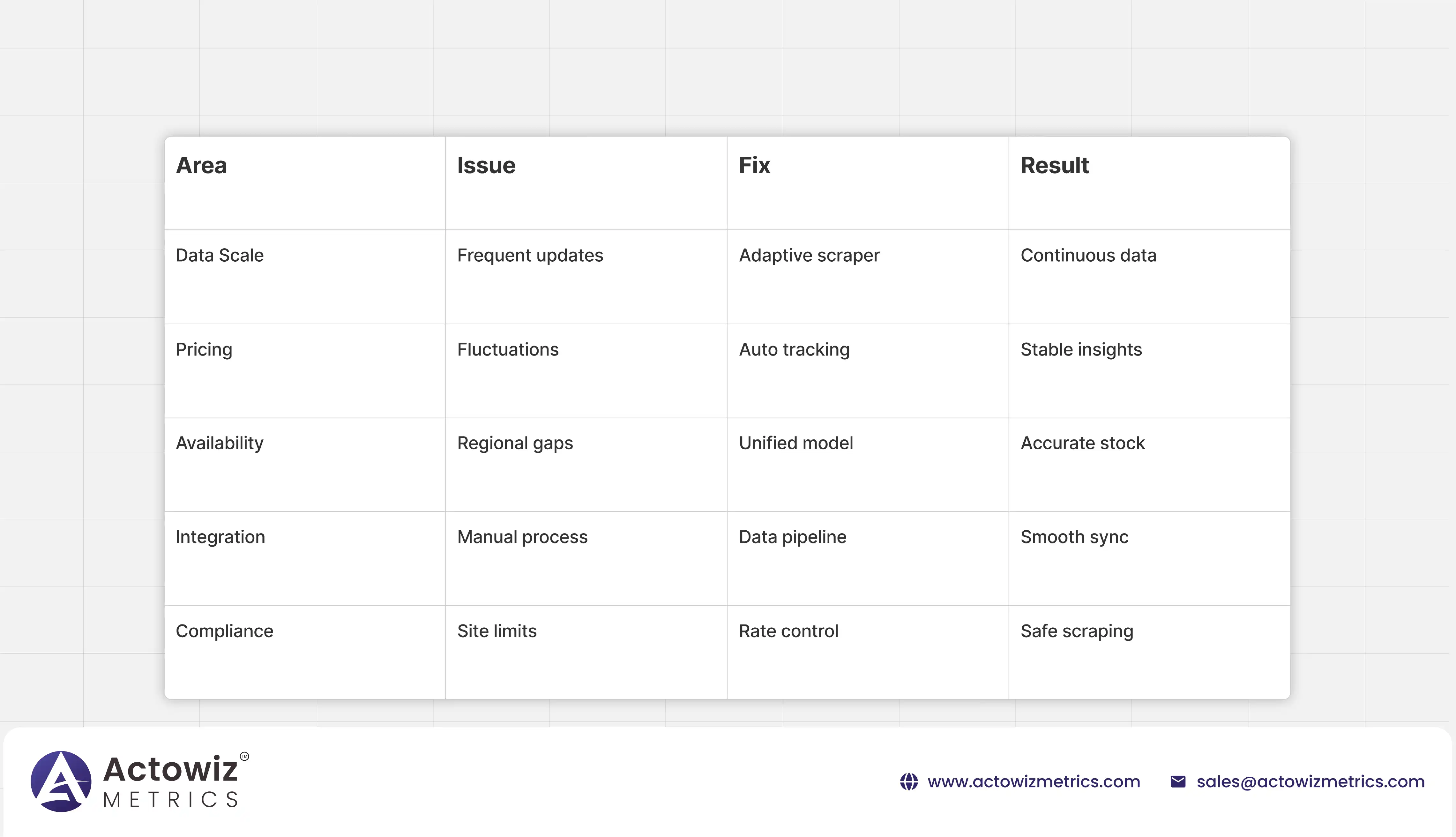Select the globe icon next to website URL
1456x837 pixels.
[x=909, y=781]
